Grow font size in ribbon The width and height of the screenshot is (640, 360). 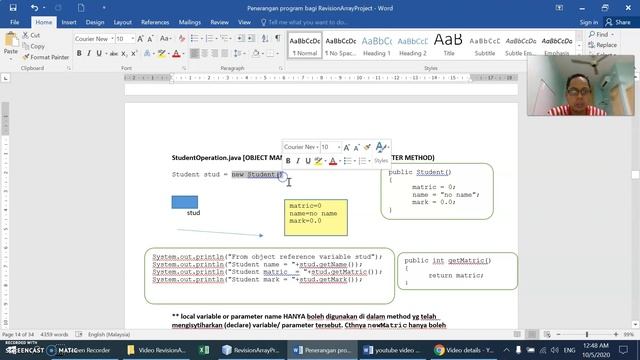coord(140,39)
